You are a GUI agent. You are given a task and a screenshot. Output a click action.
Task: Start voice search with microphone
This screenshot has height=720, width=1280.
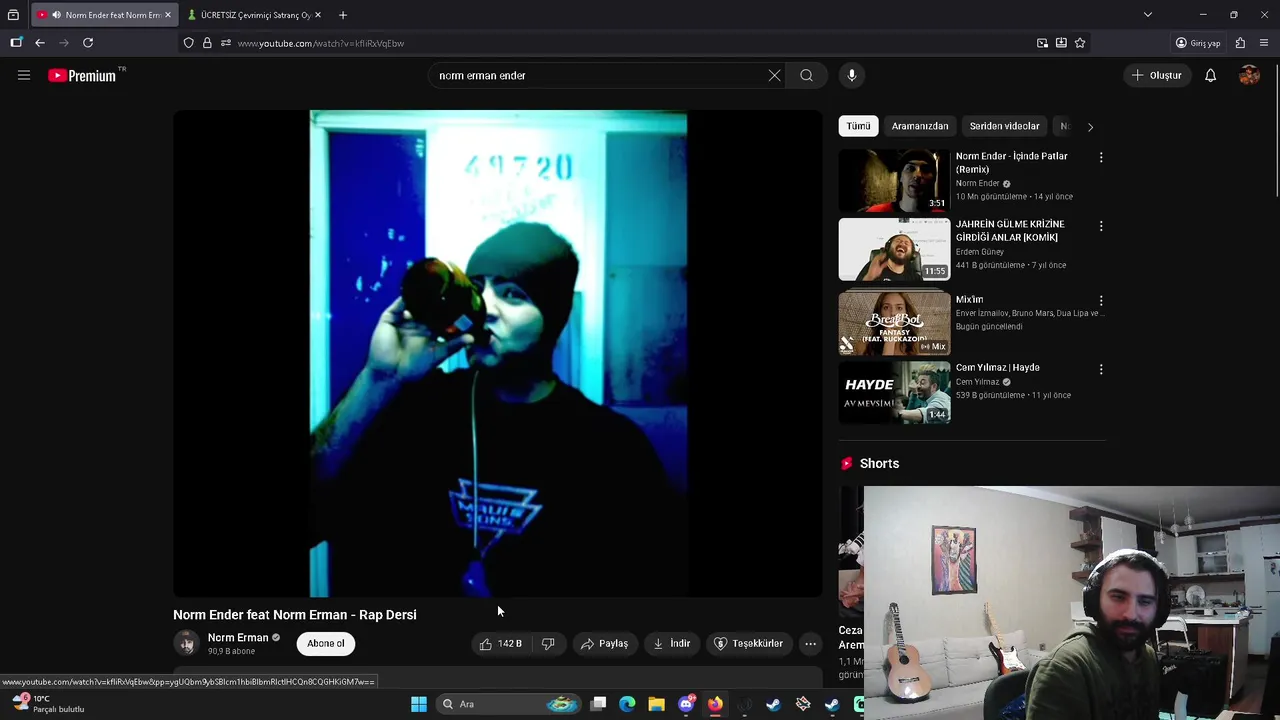(x=852, y=75)
